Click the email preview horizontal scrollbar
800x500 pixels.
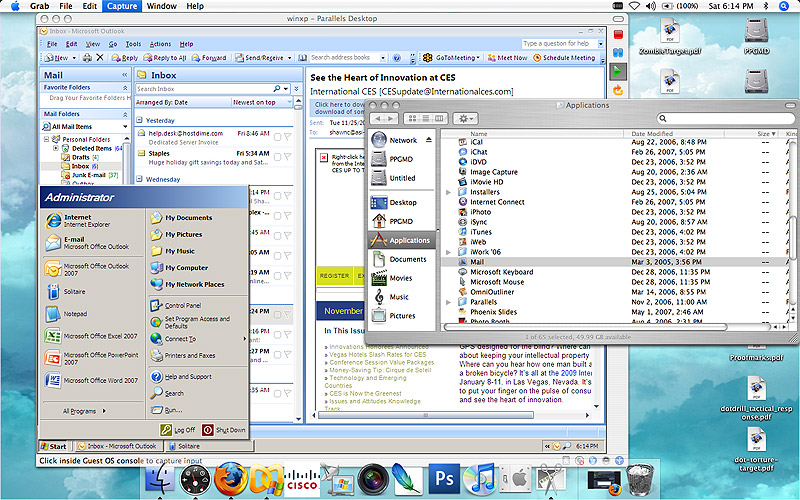pos(426,415)
